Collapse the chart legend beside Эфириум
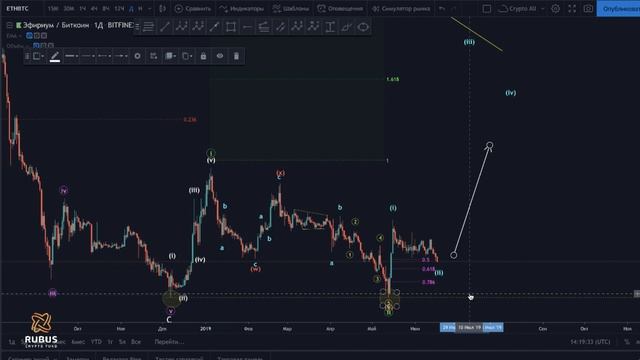This screenshot has height=360, width=640. [x=9, y=25]
